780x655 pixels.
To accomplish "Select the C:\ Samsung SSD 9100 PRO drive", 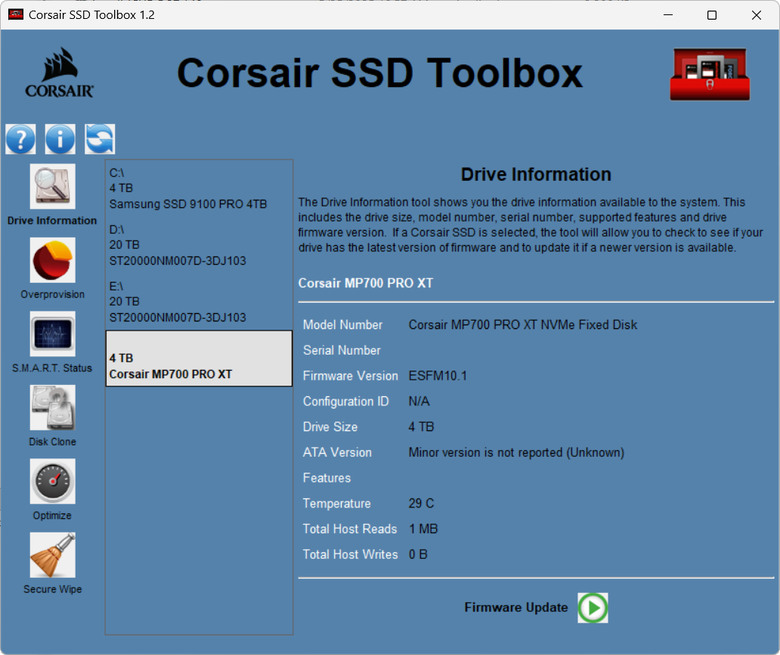I will 199,188.
